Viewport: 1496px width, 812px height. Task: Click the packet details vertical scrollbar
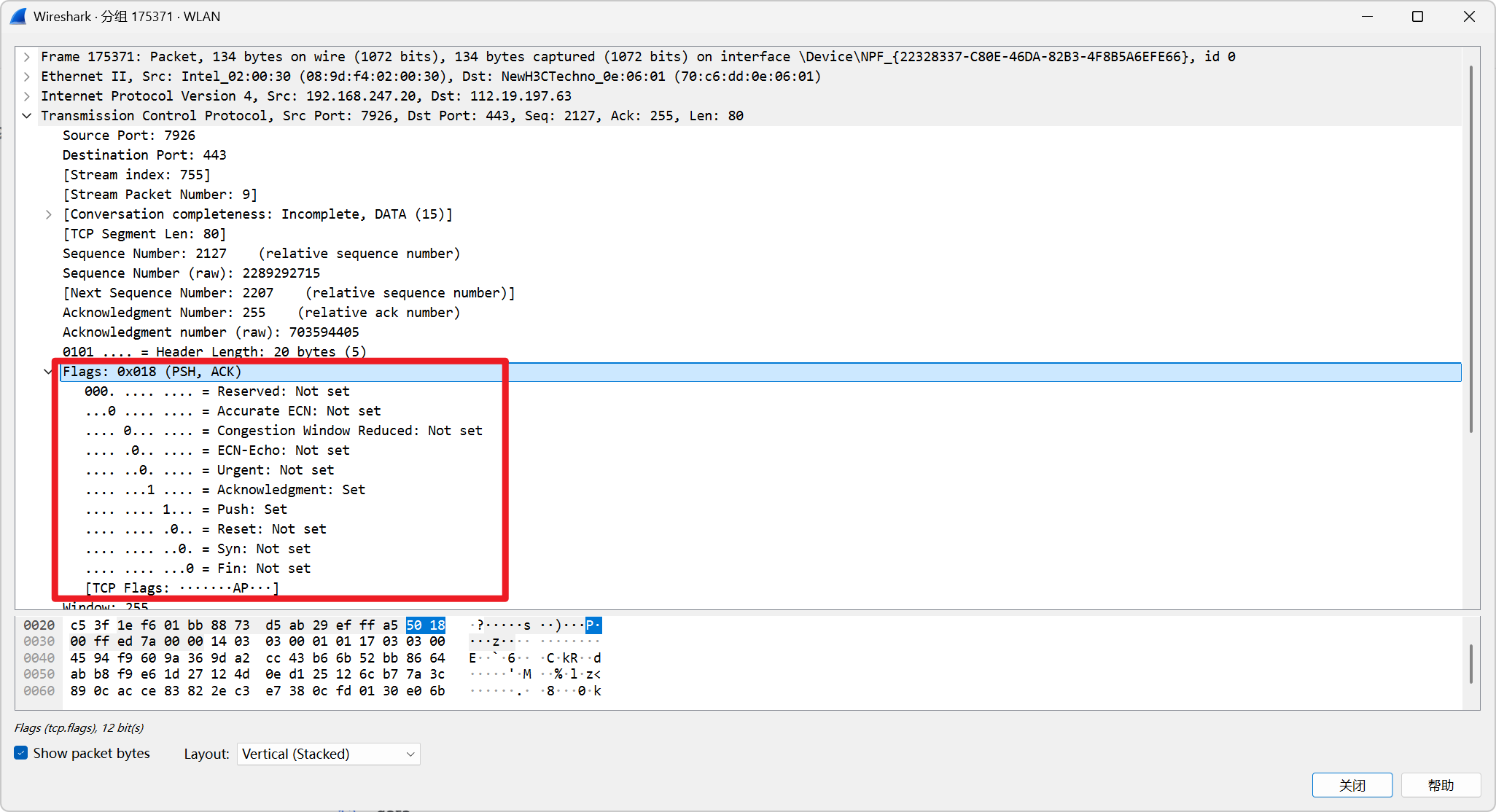[x=1470, y=248]
